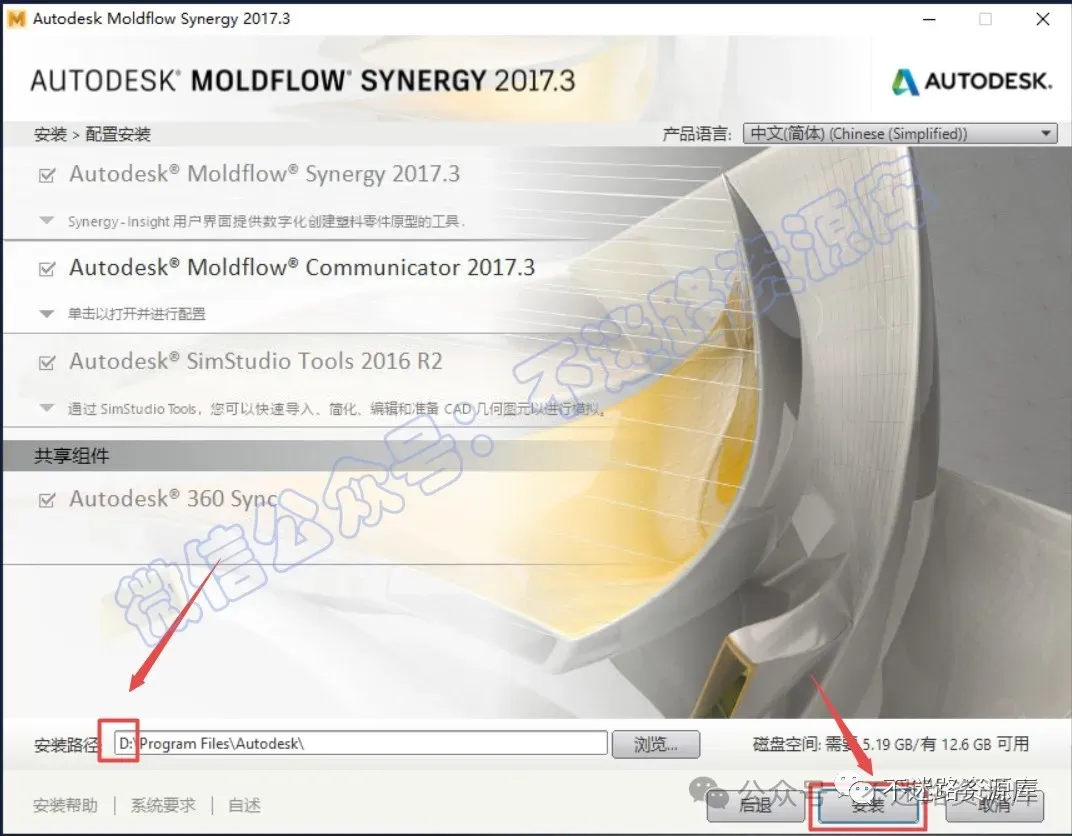The height and width of the screenshot is (836, 1072).
Task: Uncheck Autodesk Moldflow Synergy 2017.3 checkbox
Action: coord(47,176)
